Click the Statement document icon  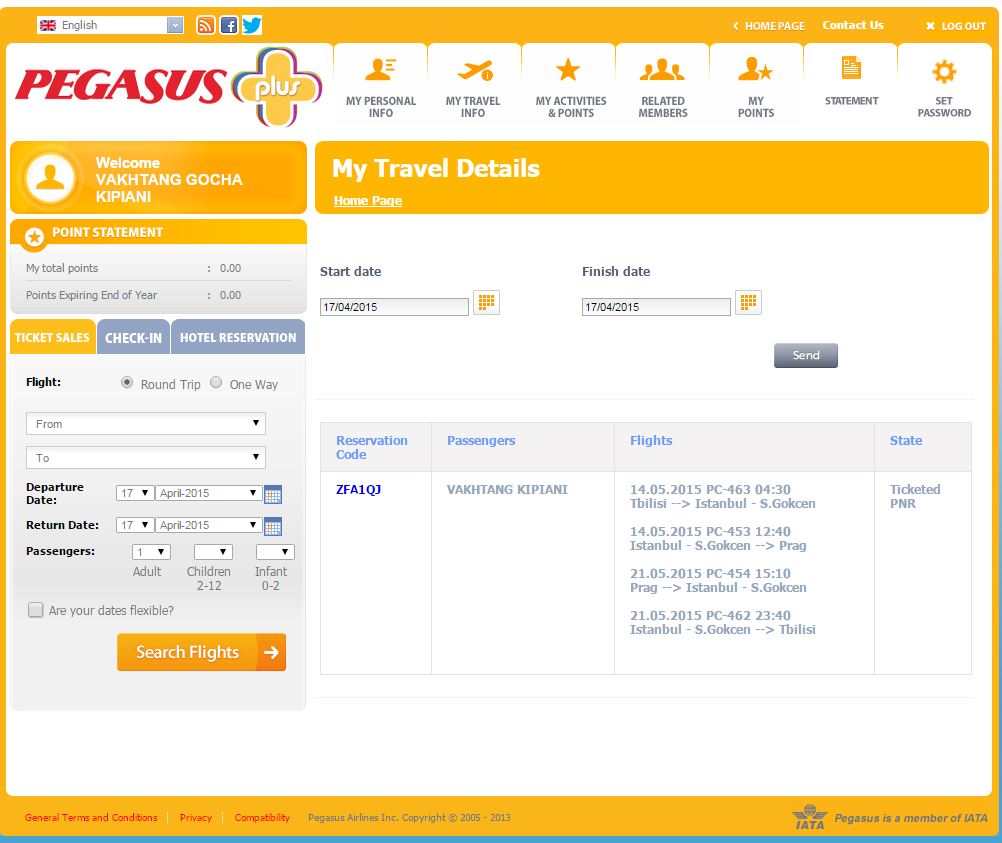pos(851,68)
